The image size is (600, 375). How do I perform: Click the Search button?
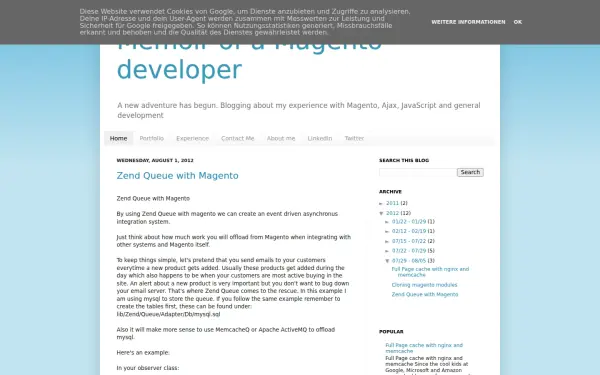(x=470, y=173)
